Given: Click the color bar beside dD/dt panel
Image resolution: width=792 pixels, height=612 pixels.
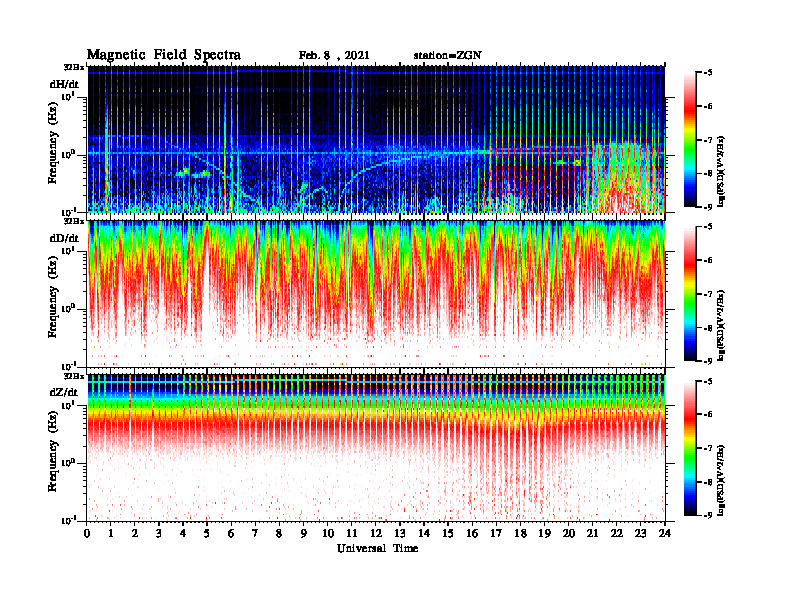Looking at the screenshot, I should (690, 294).
